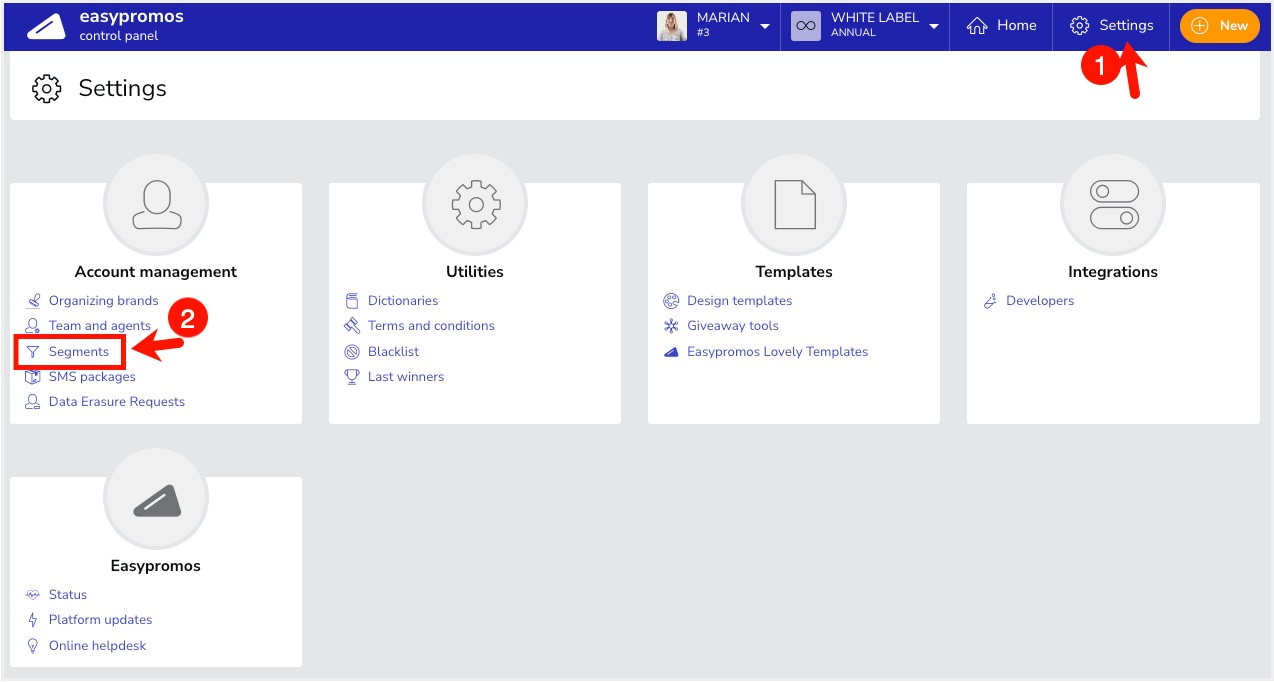Image resolution: width=1274 pixels, height=682 pixels.
Task: Click the Account management heading
Action: pyautogui.click(x=156, y=271)
